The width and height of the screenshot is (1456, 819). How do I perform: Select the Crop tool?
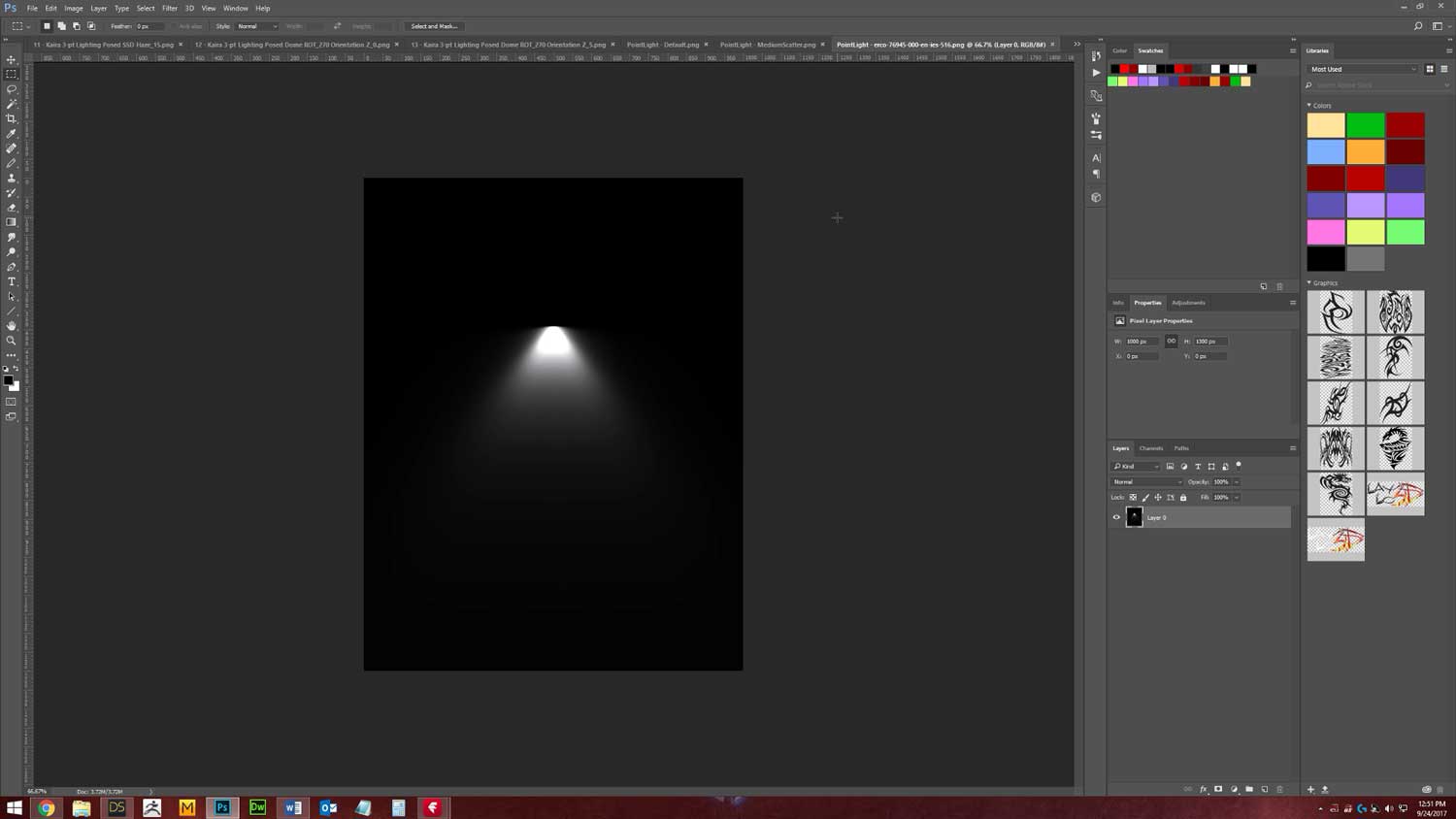pos(12,118)
